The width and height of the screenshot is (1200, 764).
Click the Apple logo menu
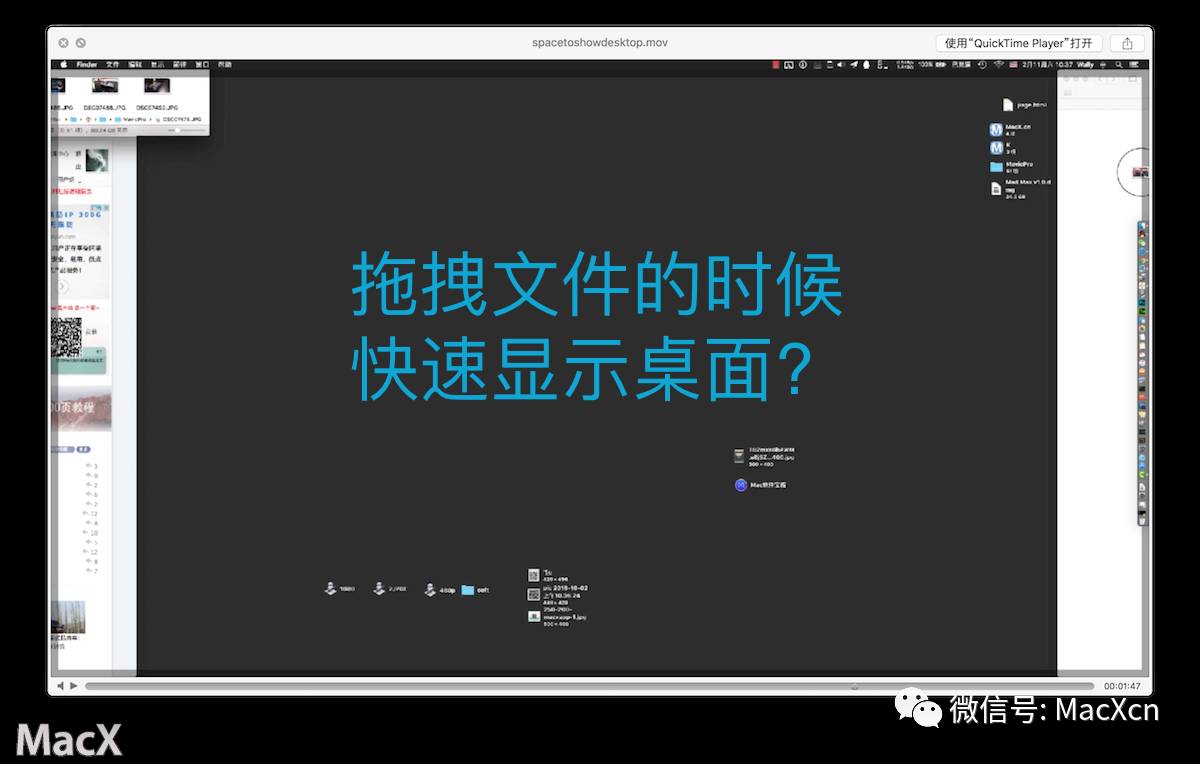[63, 64]
